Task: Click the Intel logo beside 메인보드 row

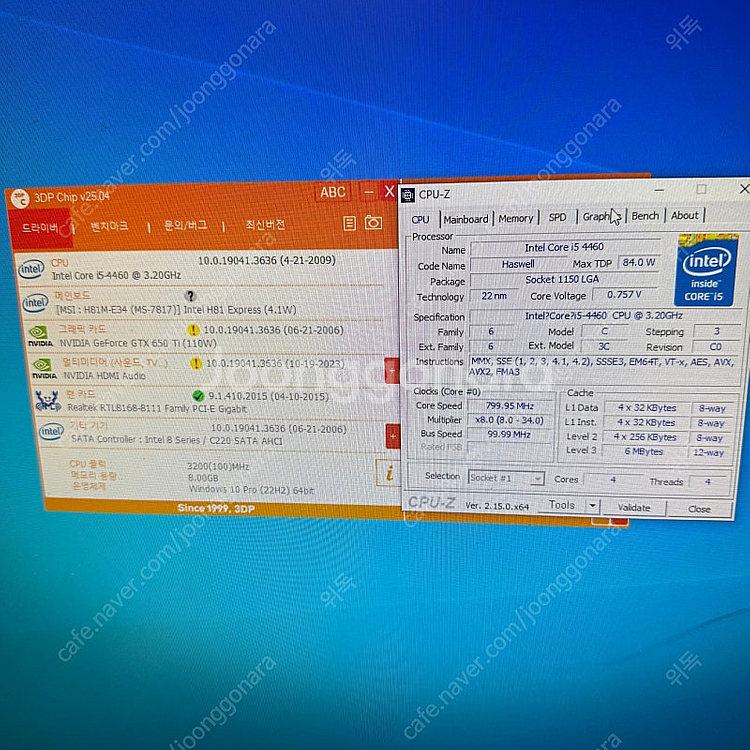Action: (x=36, y=303)
